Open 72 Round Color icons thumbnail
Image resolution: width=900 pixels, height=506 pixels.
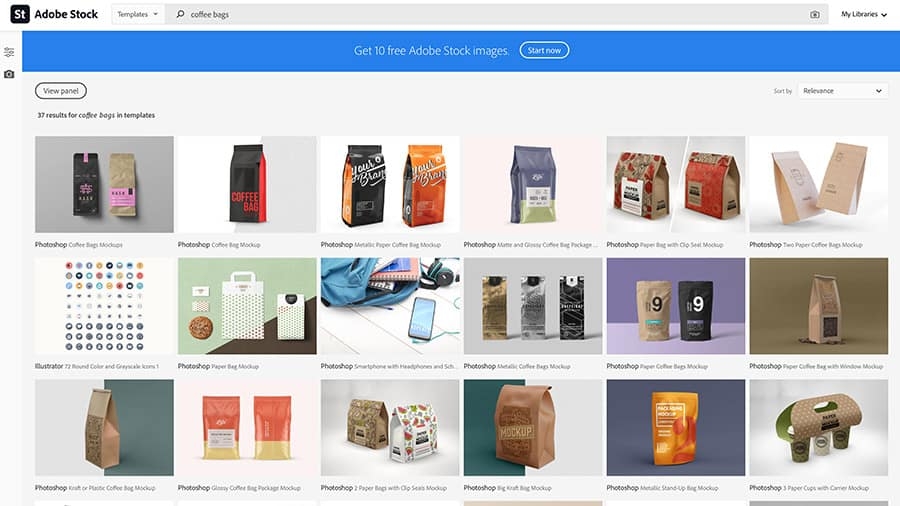point(104,306)
